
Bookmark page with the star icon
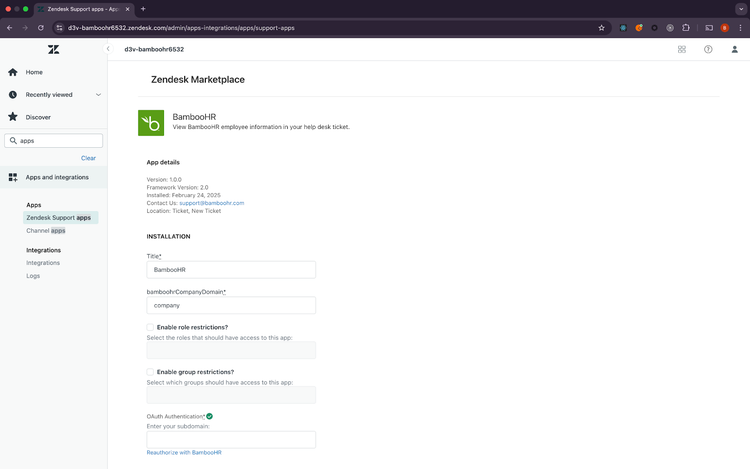pos(601,28)
